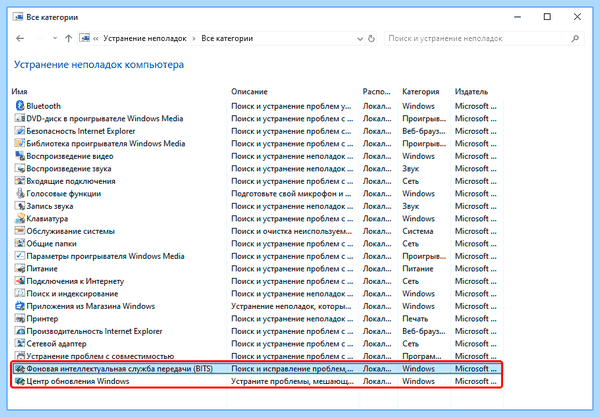This screenshot has height=417, width=600.
Task: Expand the hidden breadcrumb chevrons in address bar
Action: [x=95, y=38]
